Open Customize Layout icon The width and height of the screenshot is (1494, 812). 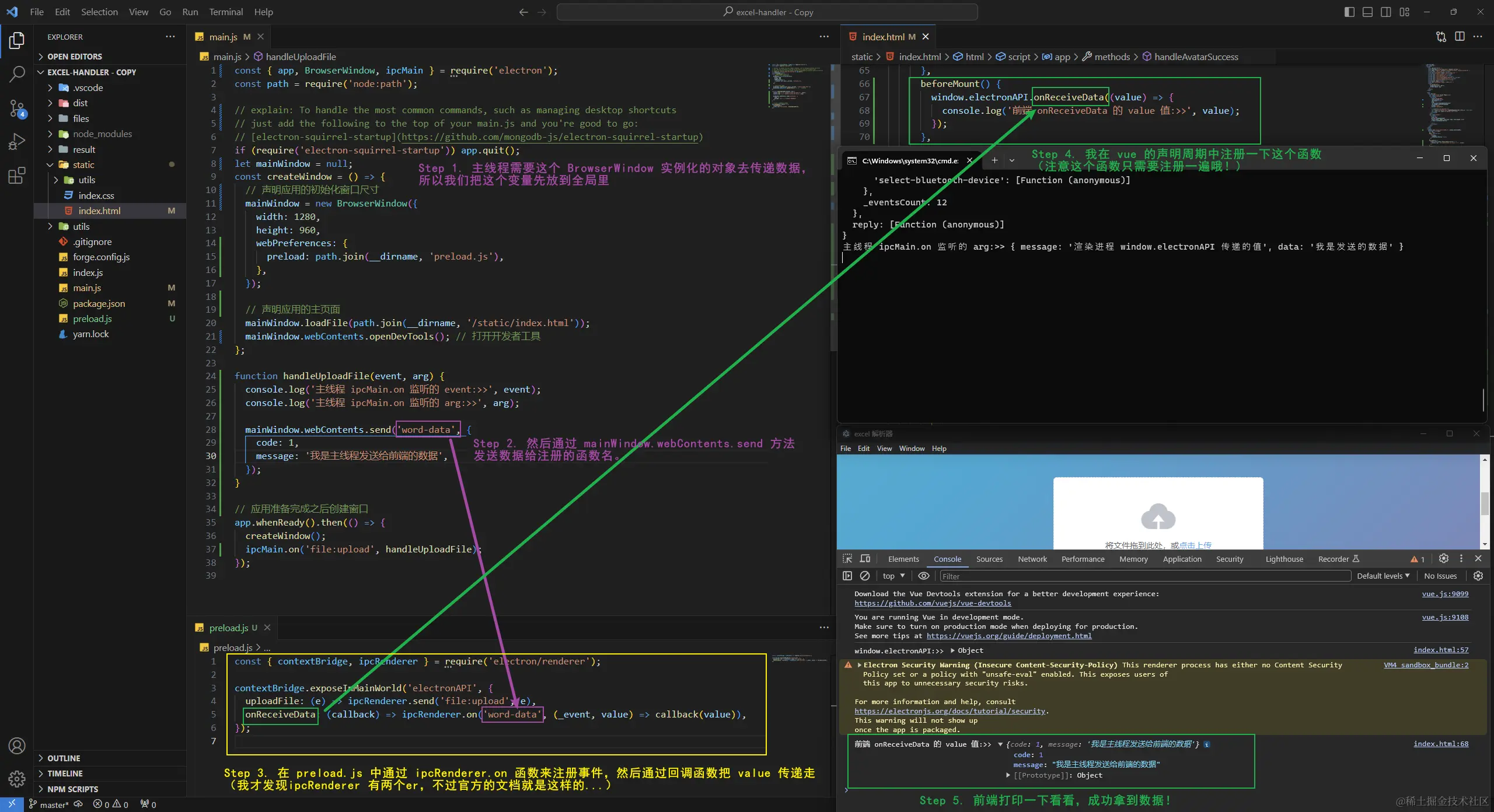coord(1405,12)
